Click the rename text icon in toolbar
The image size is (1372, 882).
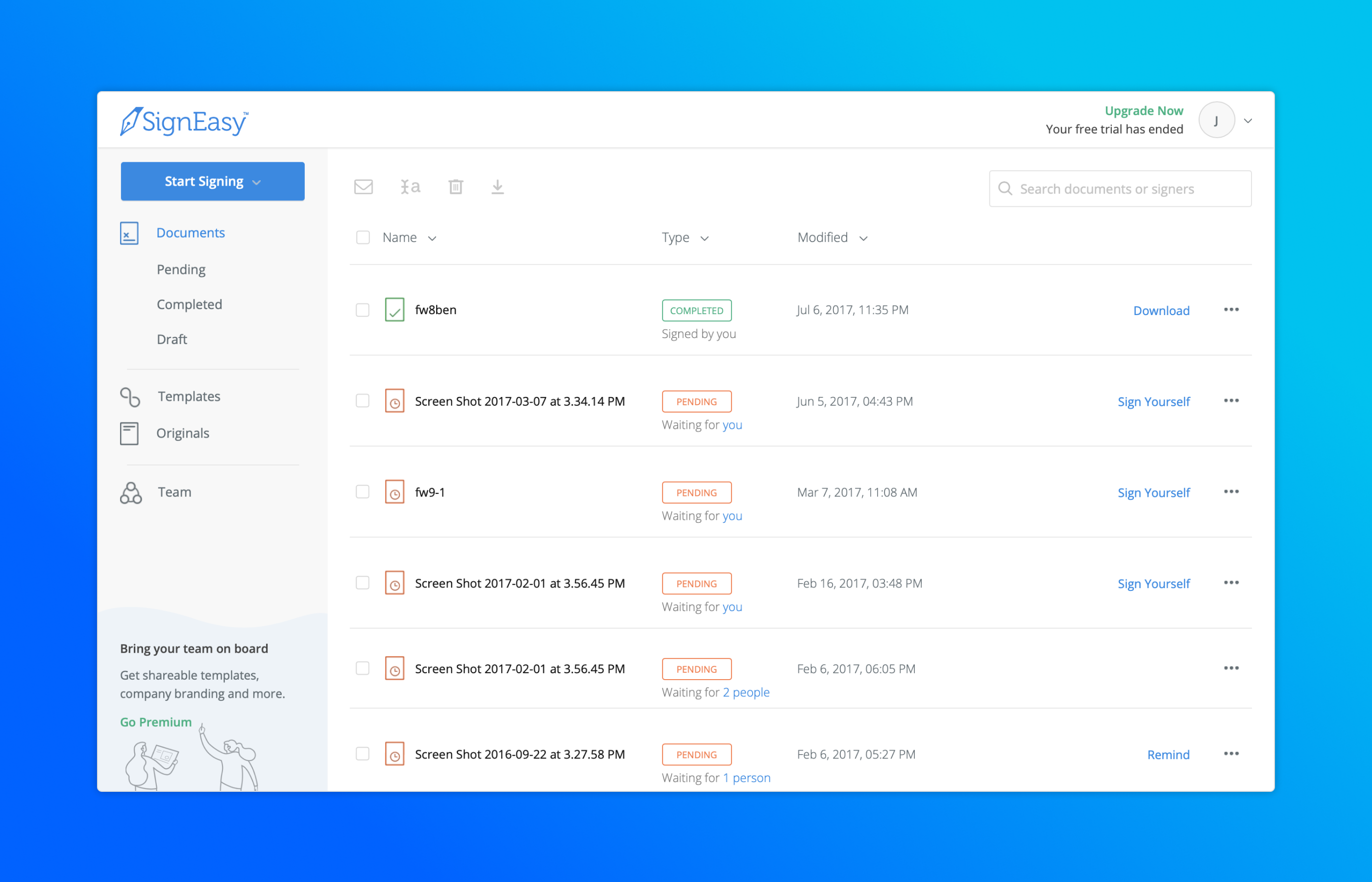click(410, 187)
